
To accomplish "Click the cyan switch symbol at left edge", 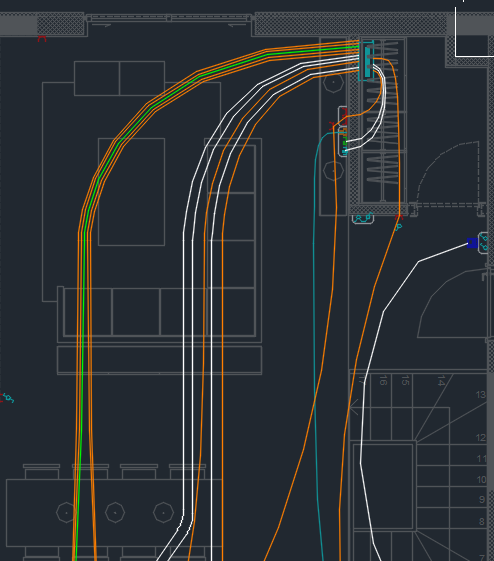I will click(x=8, y=397).
